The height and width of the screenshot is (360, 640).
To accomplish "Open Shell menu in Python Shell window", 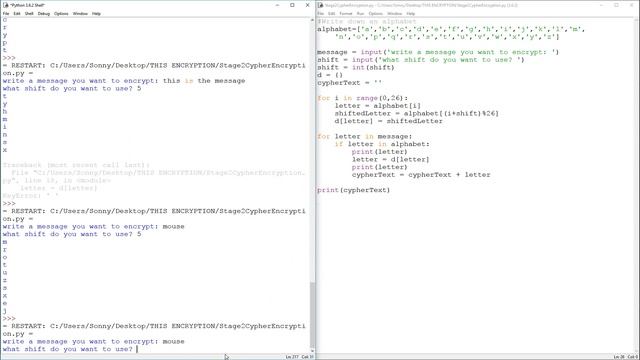I will pos(29,13).
